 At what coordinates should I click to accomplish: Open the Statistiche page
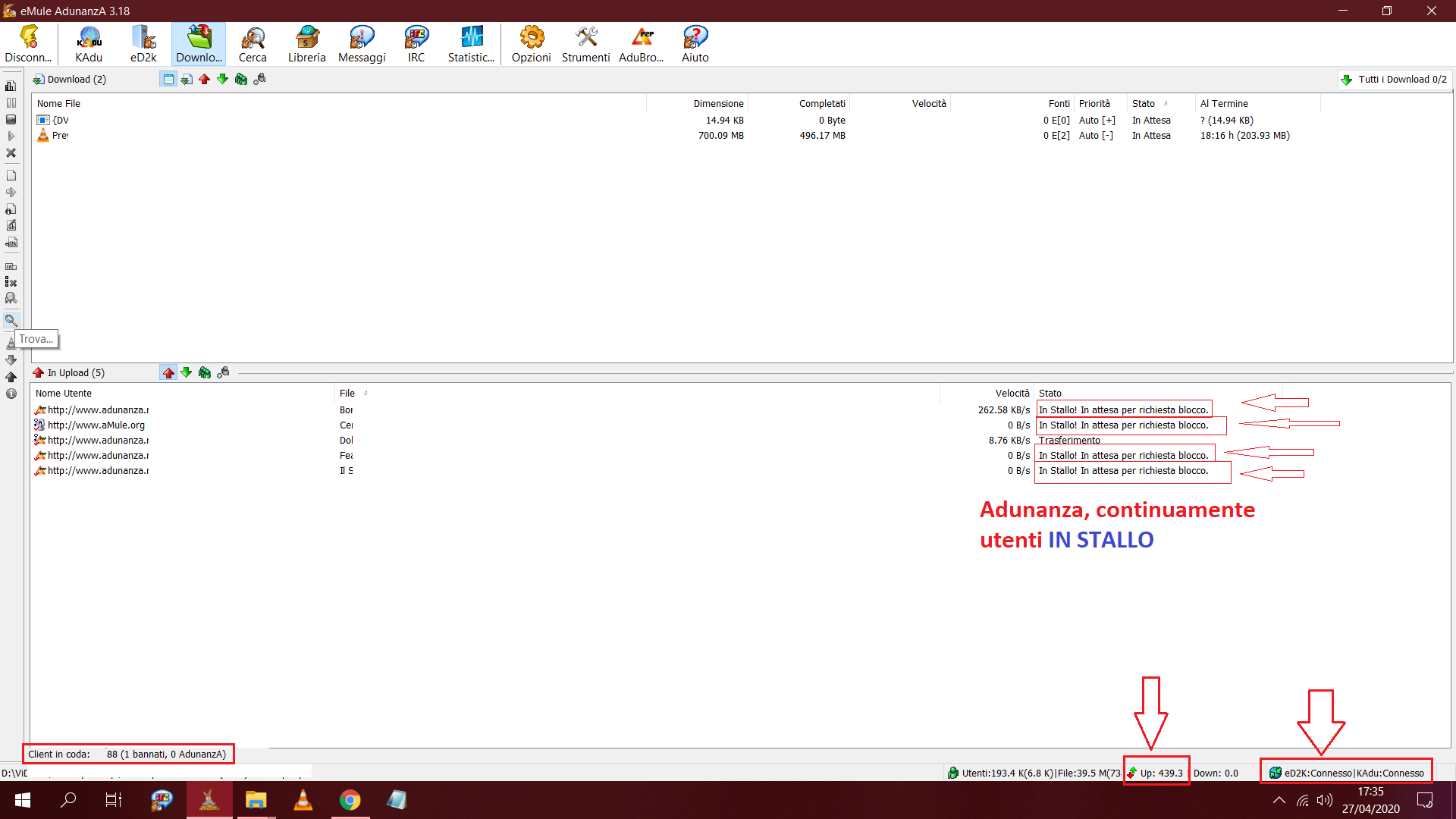point(471,44)
